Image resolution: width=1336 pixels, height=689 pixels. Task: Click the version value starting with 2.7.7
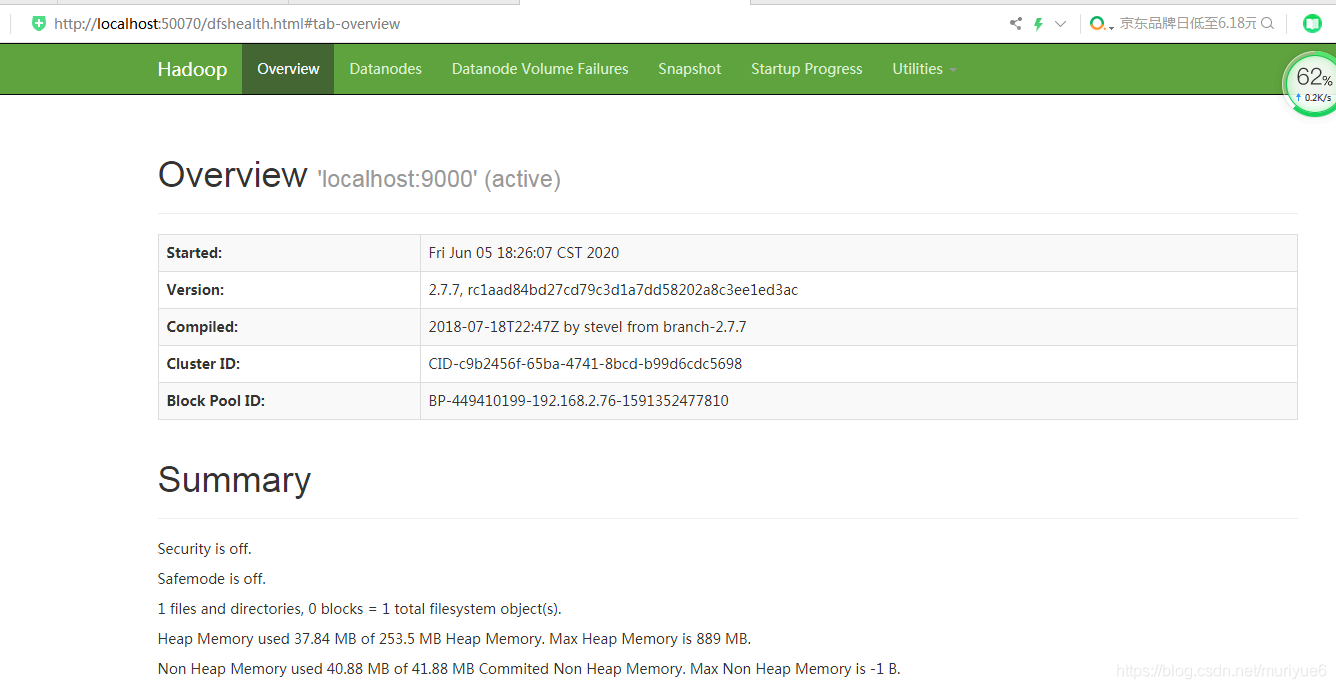pos(613,290)
